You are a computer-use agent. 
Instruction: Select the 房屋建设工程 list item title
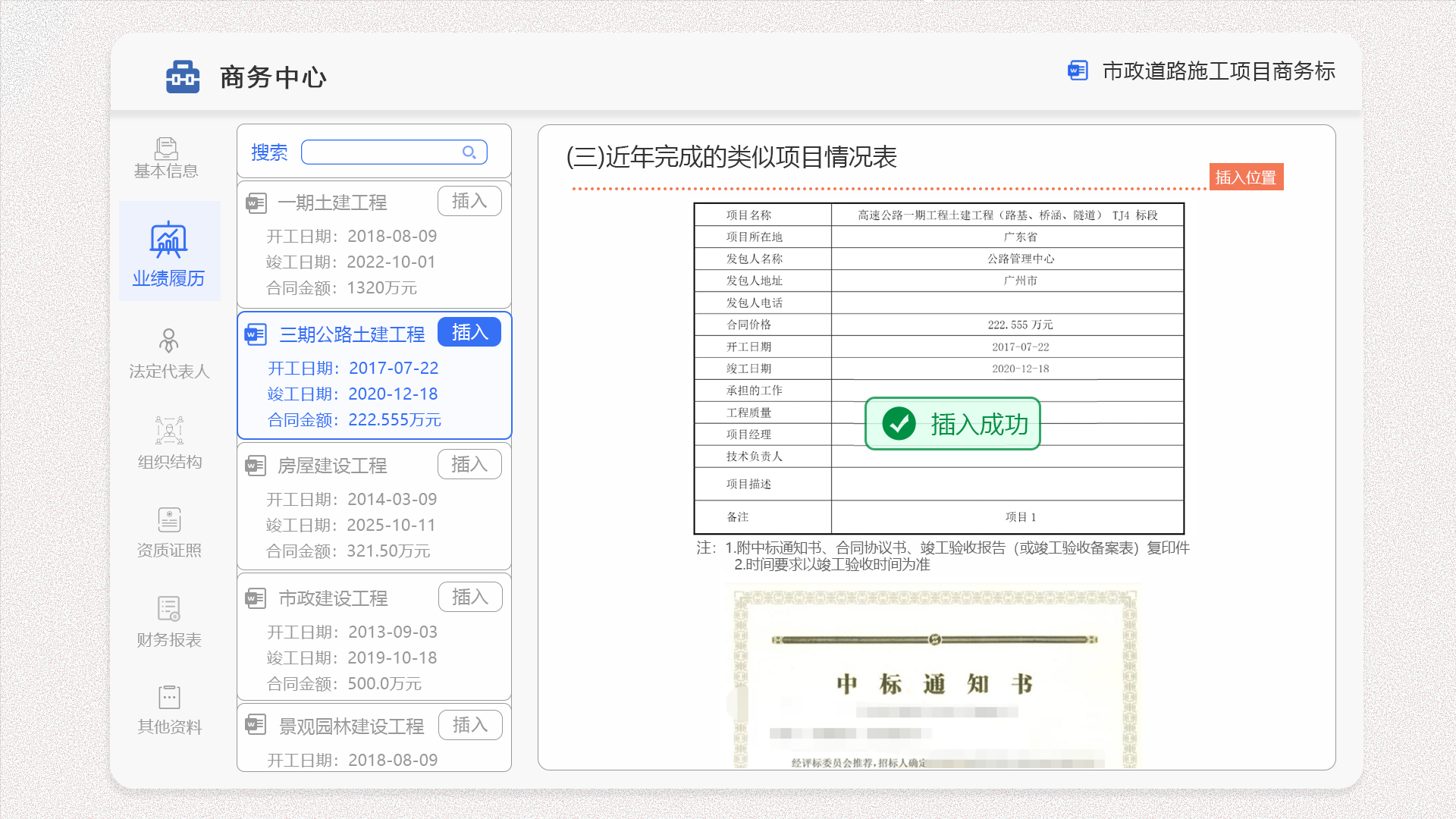pos(332,466)
